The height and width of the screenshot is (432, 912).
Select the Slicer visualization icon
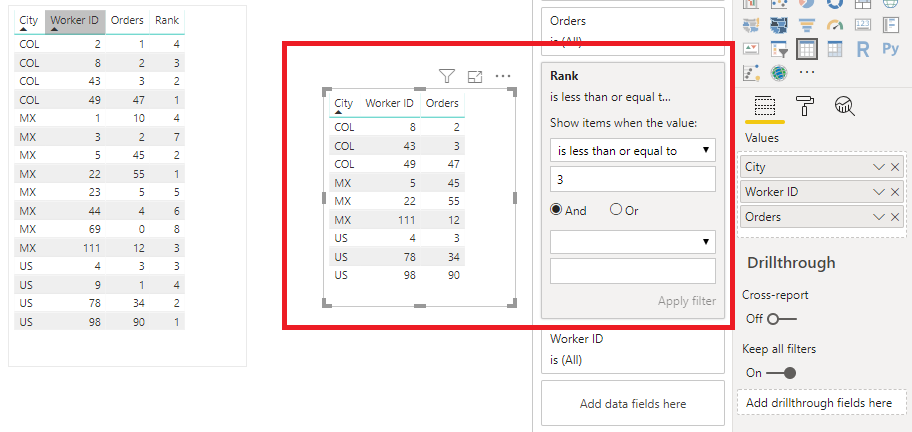tap(779, 49)
